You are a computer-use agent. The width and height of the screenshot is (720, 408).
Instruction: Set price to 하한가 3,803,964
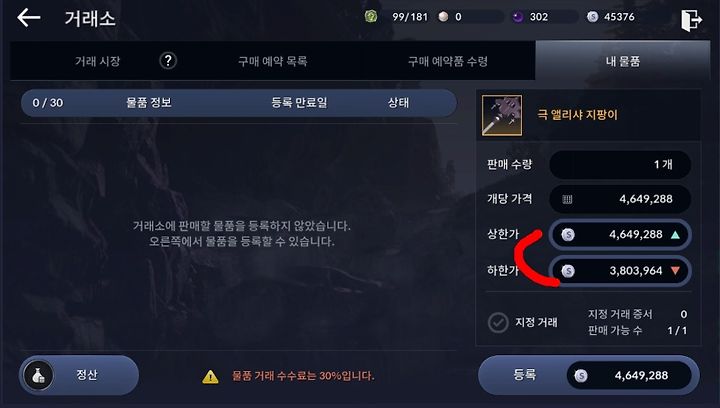620,271
